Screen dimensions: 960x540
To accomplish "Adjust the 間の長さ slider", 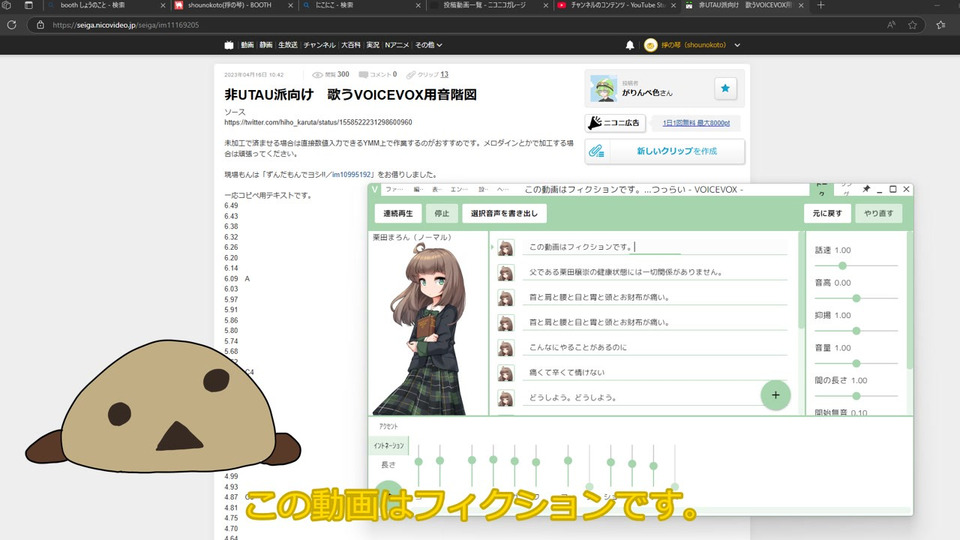I will tap(856, 396).
